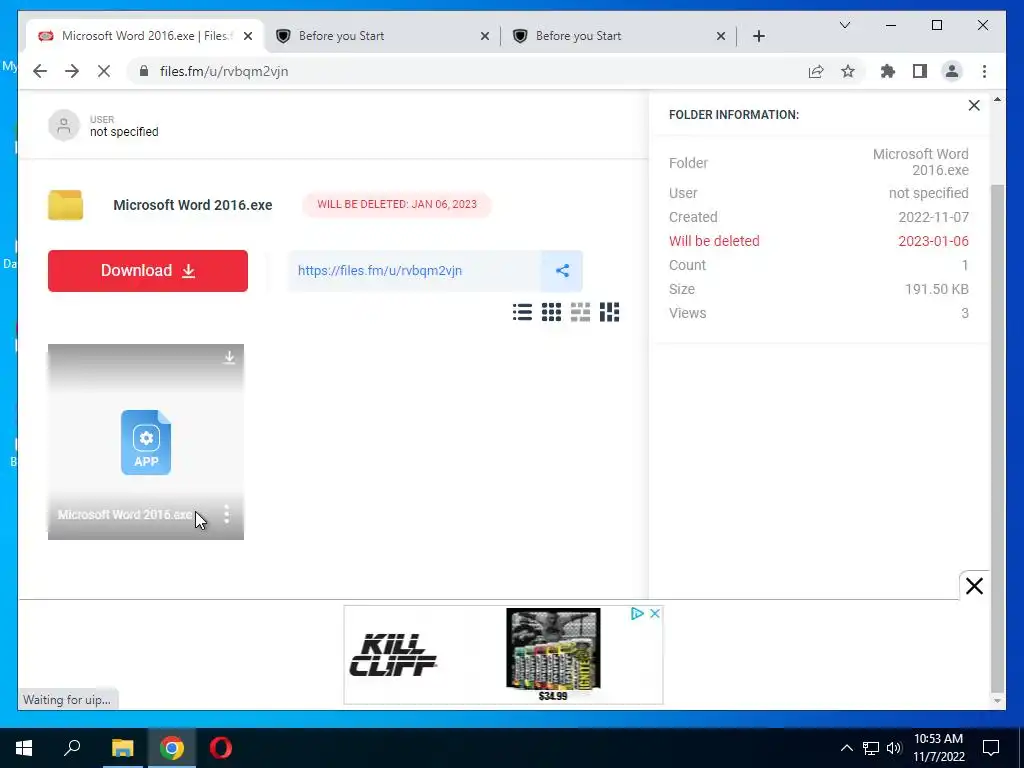Image resolution: width=1024 pixels, height=768 pixels.
Task: Open the Microsoft Word 2016.exe file thumbnail
Action: (x=146, y=441)
